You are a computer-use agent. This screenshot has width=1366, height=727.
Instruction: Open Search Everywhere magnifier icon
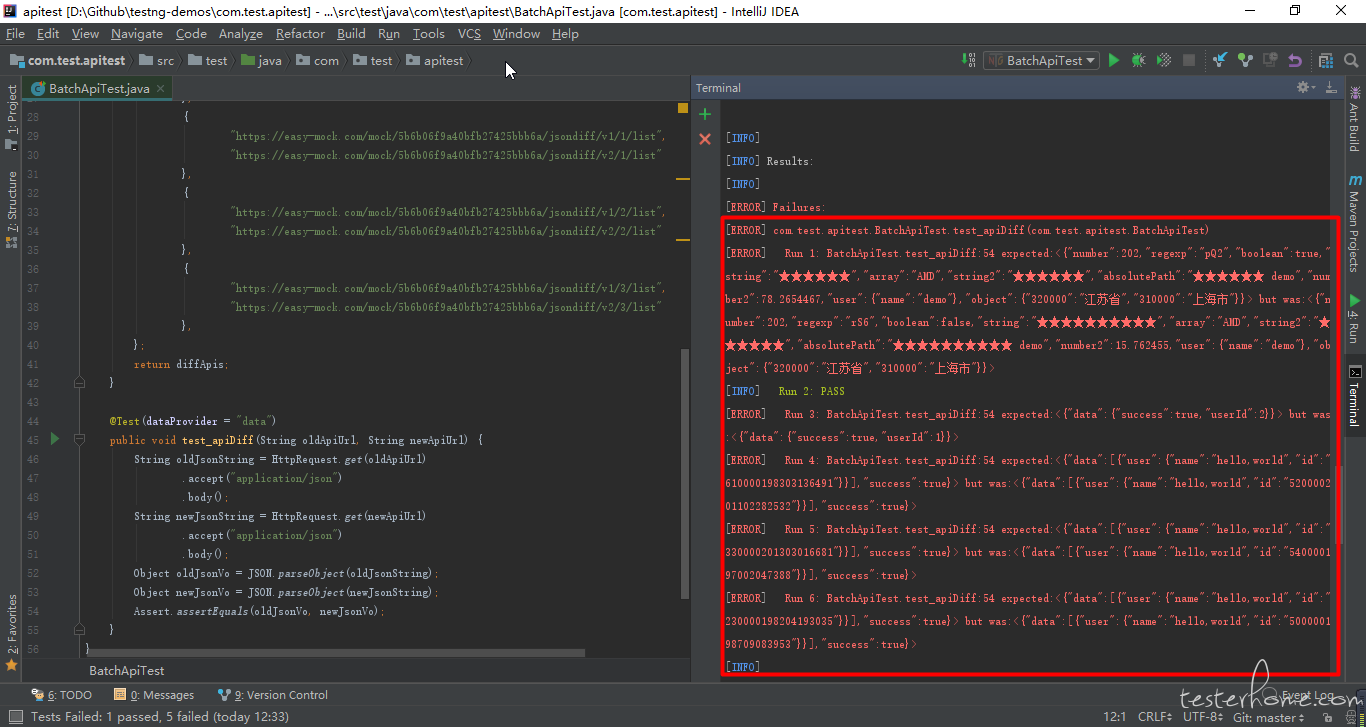pyautogui.click(x=1350, y=60)
